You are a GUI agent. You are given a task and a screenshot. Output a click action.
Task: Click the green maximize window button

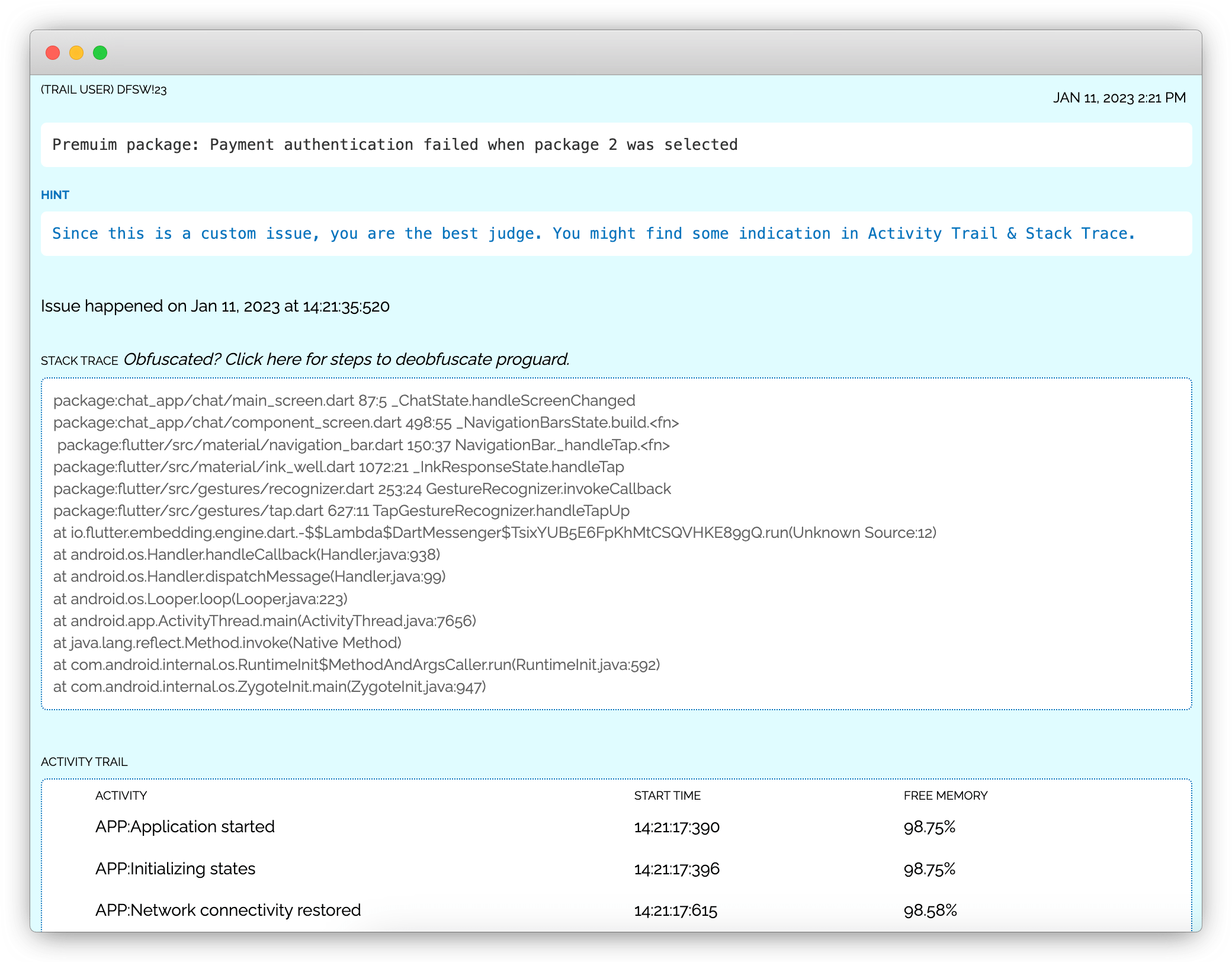point(100,53)
